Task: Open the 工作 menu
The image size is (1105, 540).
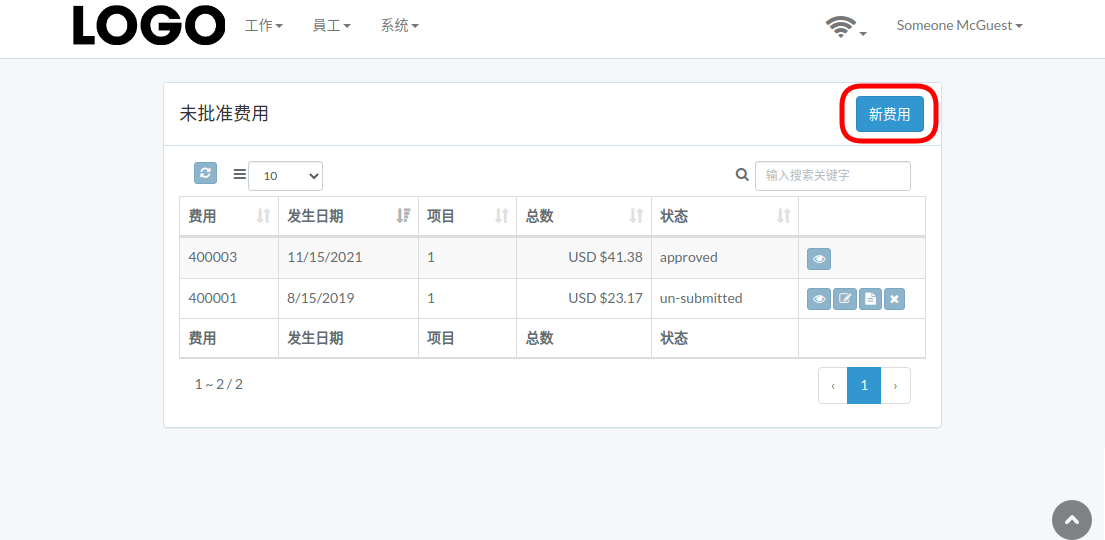Action: pos(264,26)
